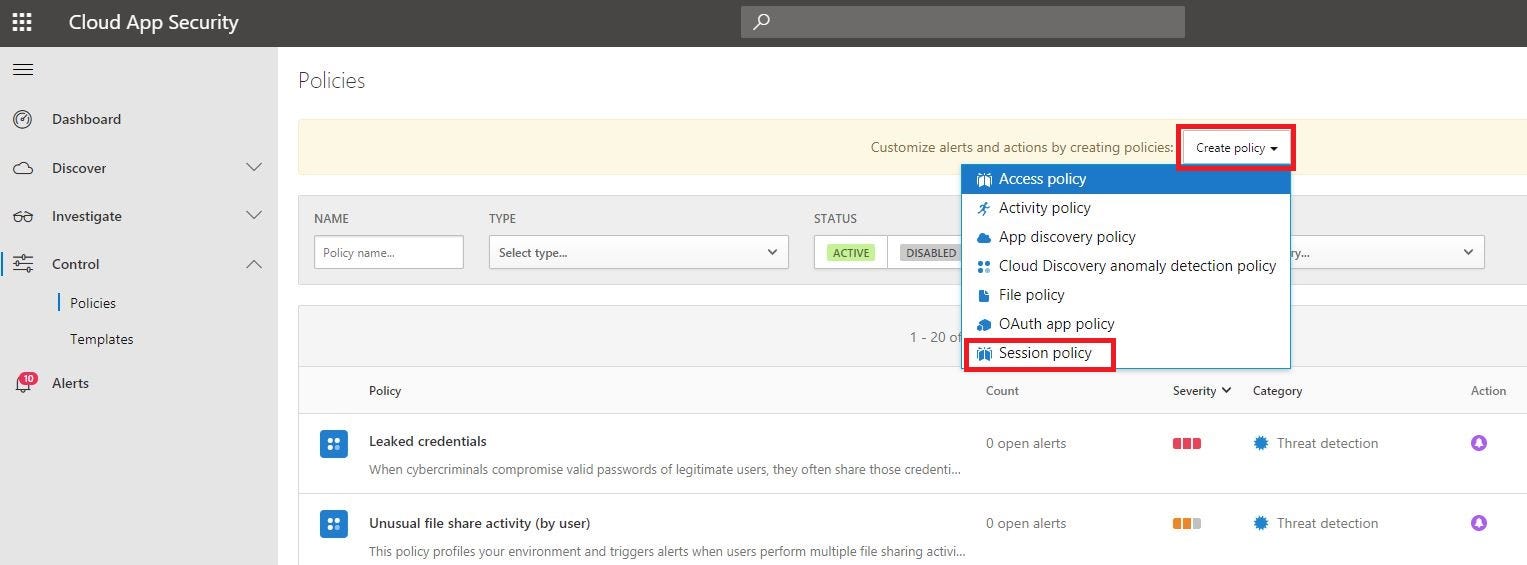Screen dimensions: 1527x565
Task: Open the Create policy dropdown
Action: click(1236, 148)
